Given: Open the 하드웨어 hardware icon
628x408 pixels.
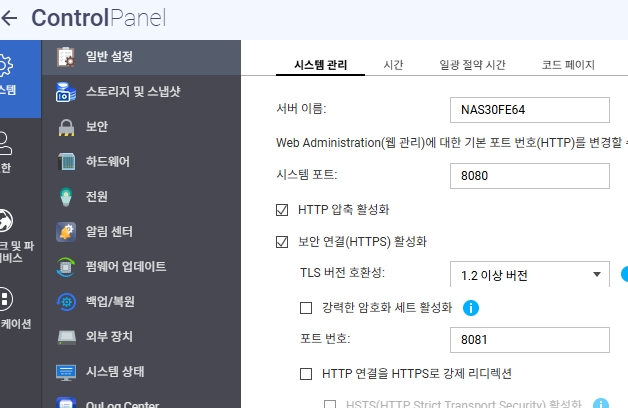Looking at the screenshot, I should (x=67, y=162).
